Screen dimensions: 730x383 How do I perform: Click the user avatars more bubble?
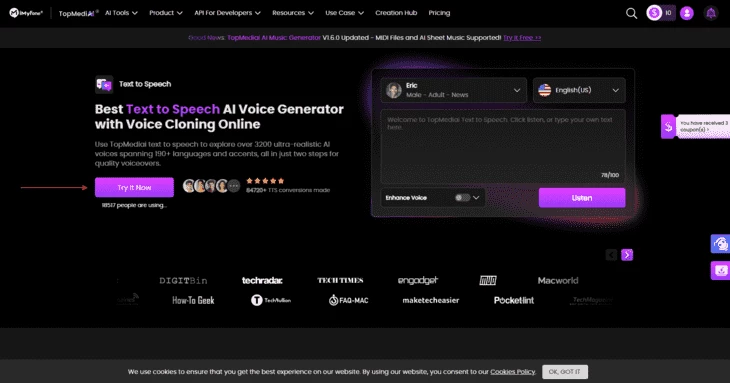coord(234,186)
